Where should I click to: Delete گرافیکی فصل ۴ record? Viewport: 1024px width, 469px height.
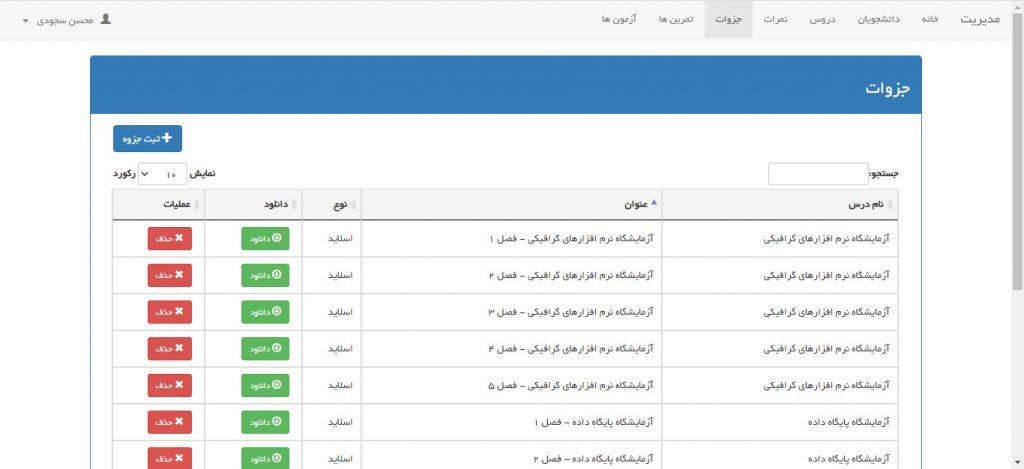(x=170, y=348)
